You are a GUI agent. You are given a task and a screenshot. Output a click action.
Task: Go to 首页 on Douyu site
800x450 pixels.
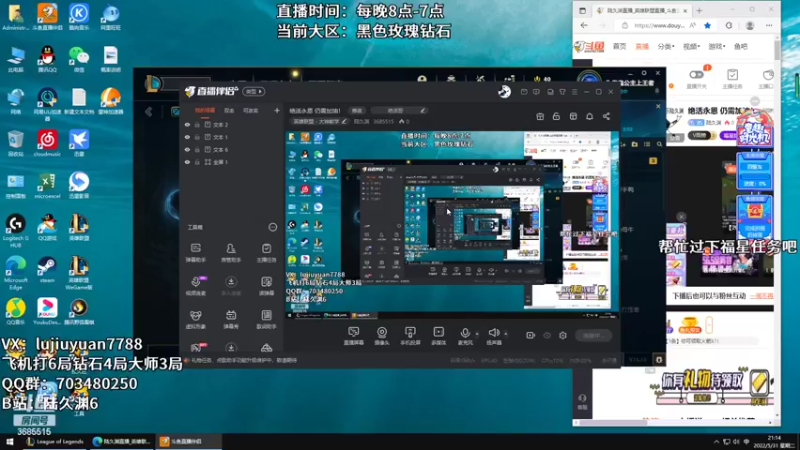(619, 46)
